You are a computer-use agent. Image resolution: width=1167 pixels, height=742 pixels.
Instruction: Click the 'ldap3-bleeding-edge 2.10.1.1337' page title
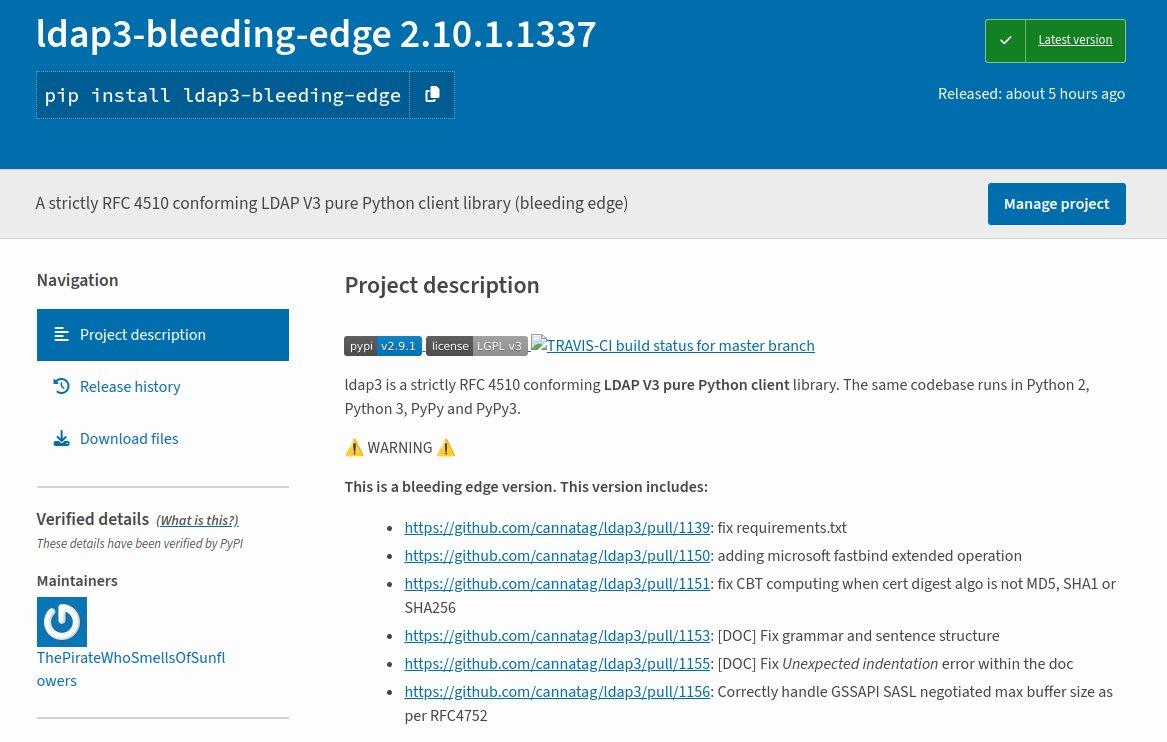[x=316, y=34]
